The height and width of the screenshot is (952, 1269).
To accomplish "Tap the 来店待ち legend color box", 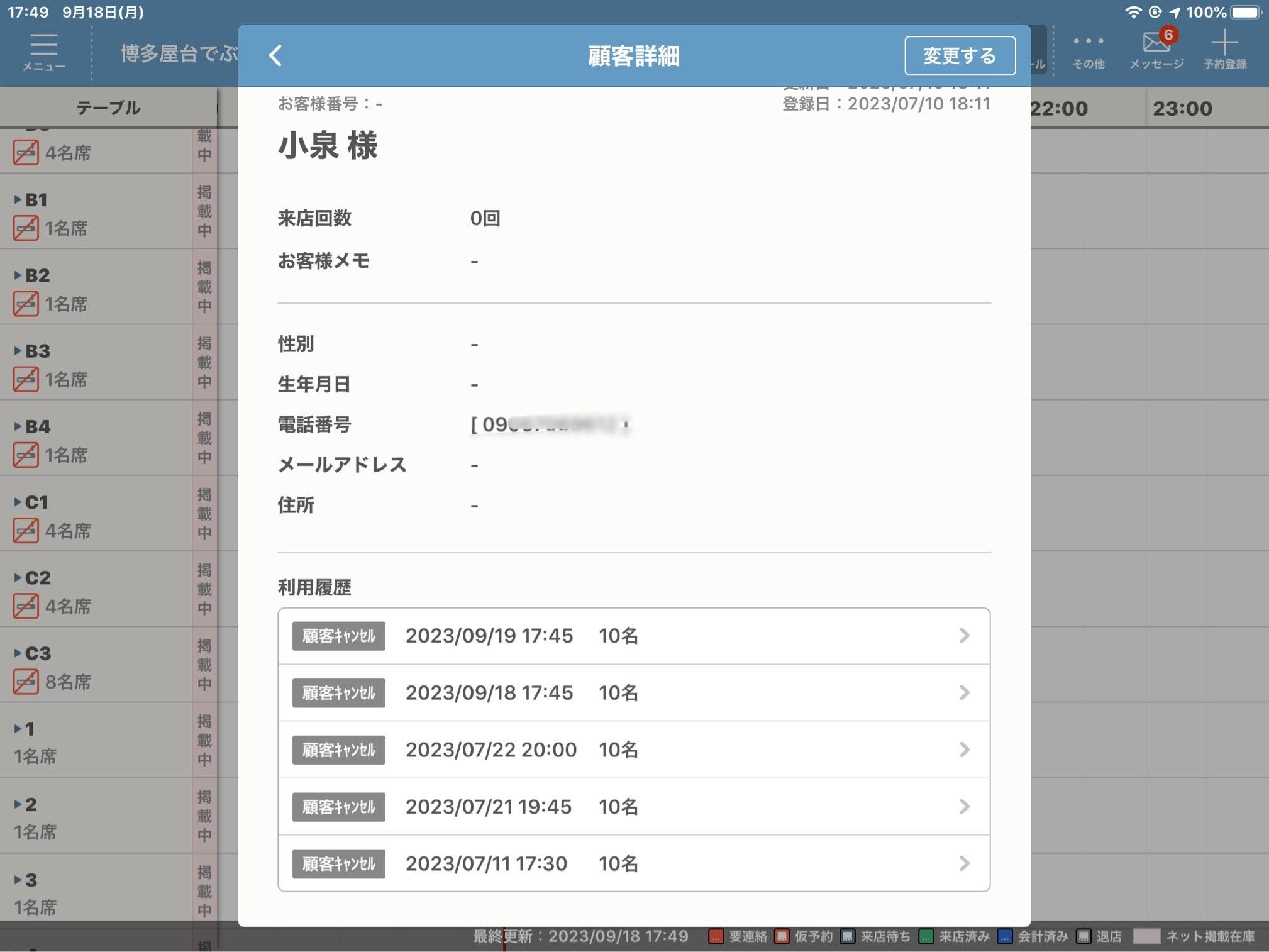I will tap(847, 936).
